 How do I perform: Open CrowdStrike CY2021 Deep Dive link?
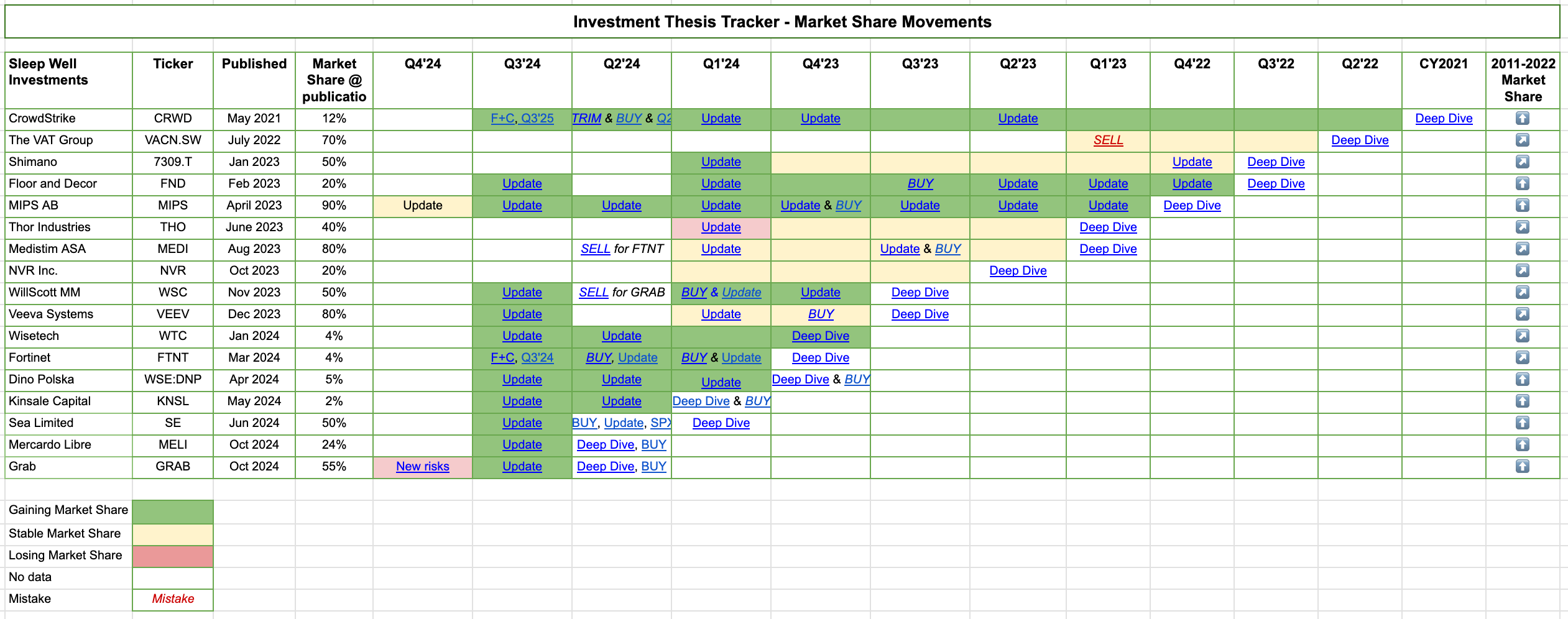pos(1444,118)
